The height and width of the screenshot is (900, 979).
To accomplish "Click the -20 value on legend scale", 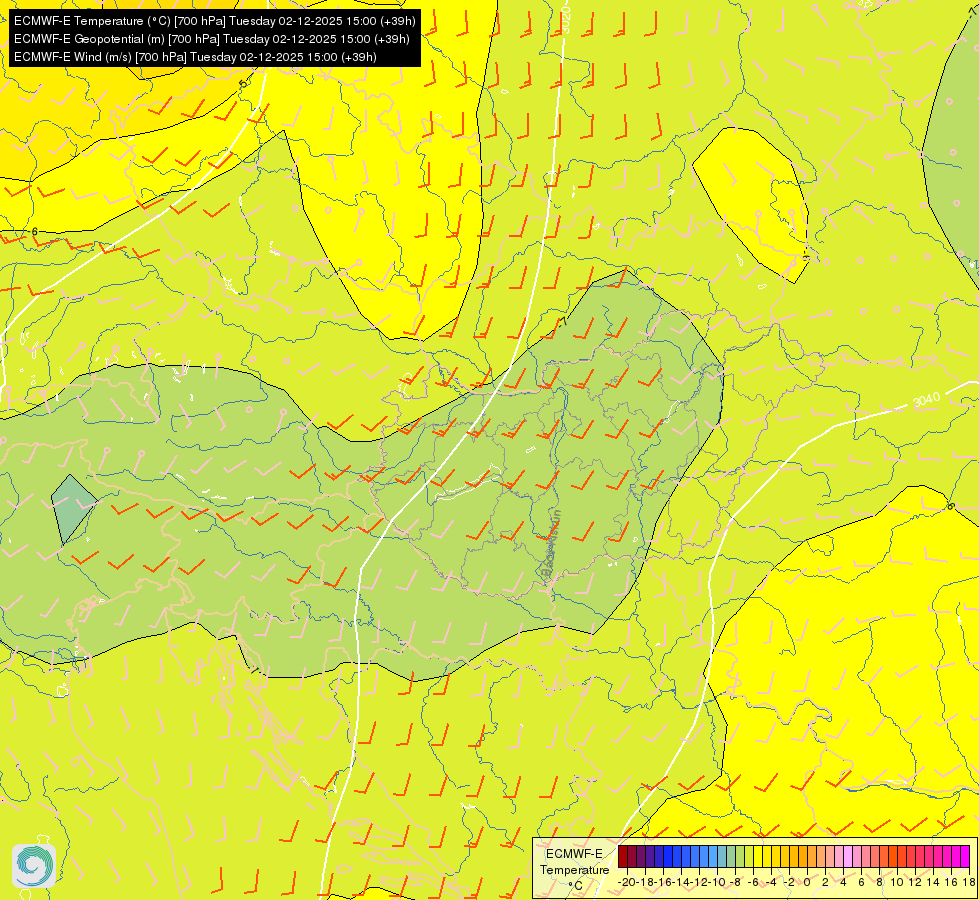I will (627, 882).
